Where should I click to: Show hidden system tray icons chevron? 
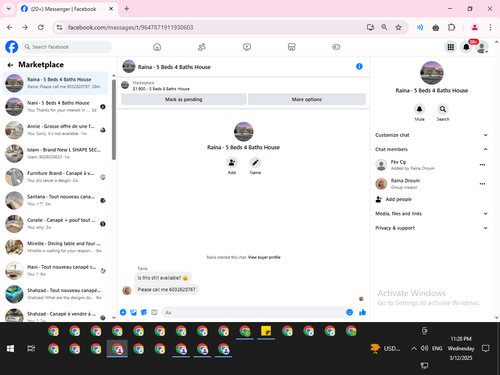point(414,349)
